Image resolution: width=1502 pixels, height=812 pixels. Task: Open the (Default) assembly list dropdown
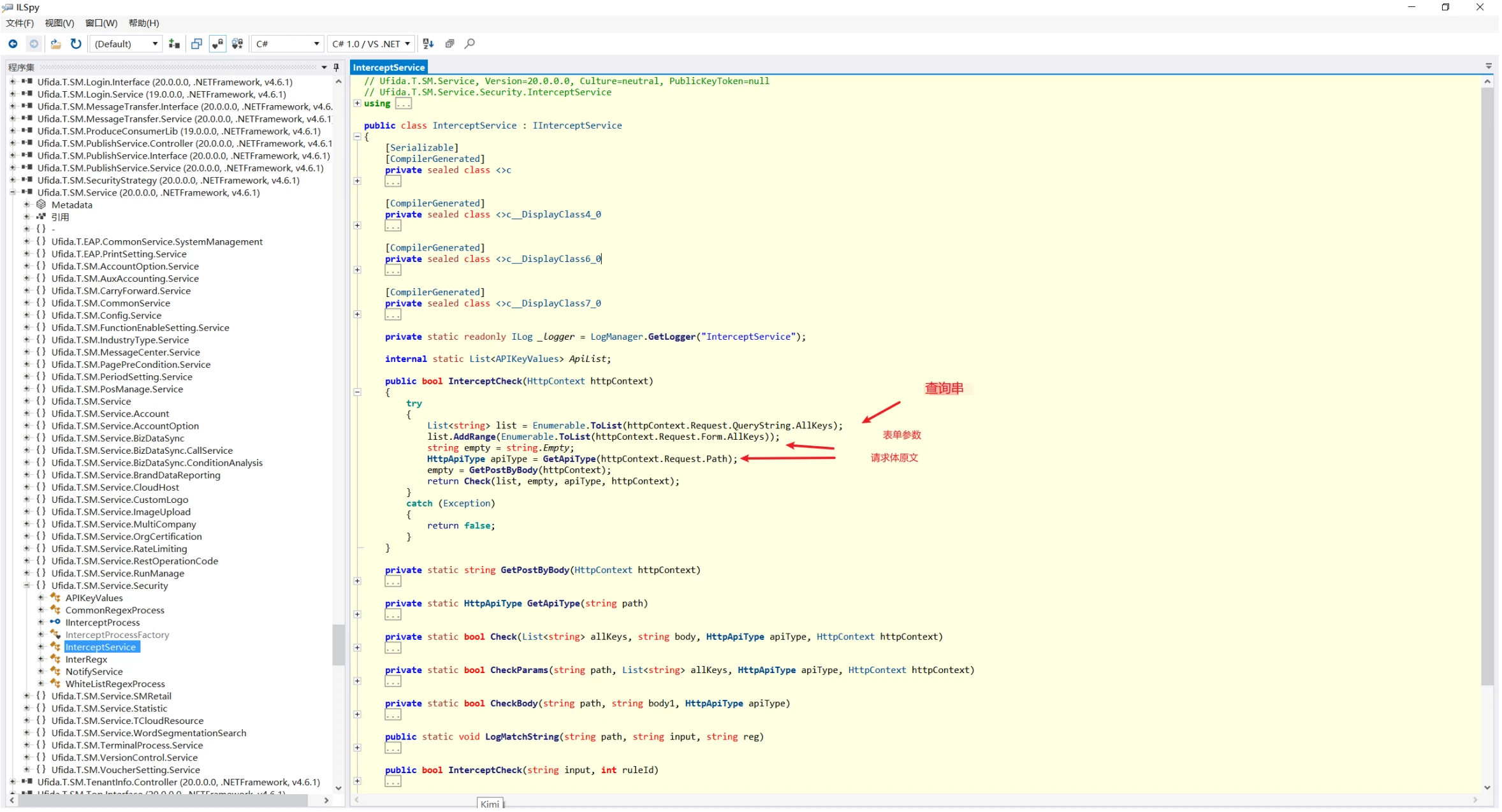tap(126, 44)
